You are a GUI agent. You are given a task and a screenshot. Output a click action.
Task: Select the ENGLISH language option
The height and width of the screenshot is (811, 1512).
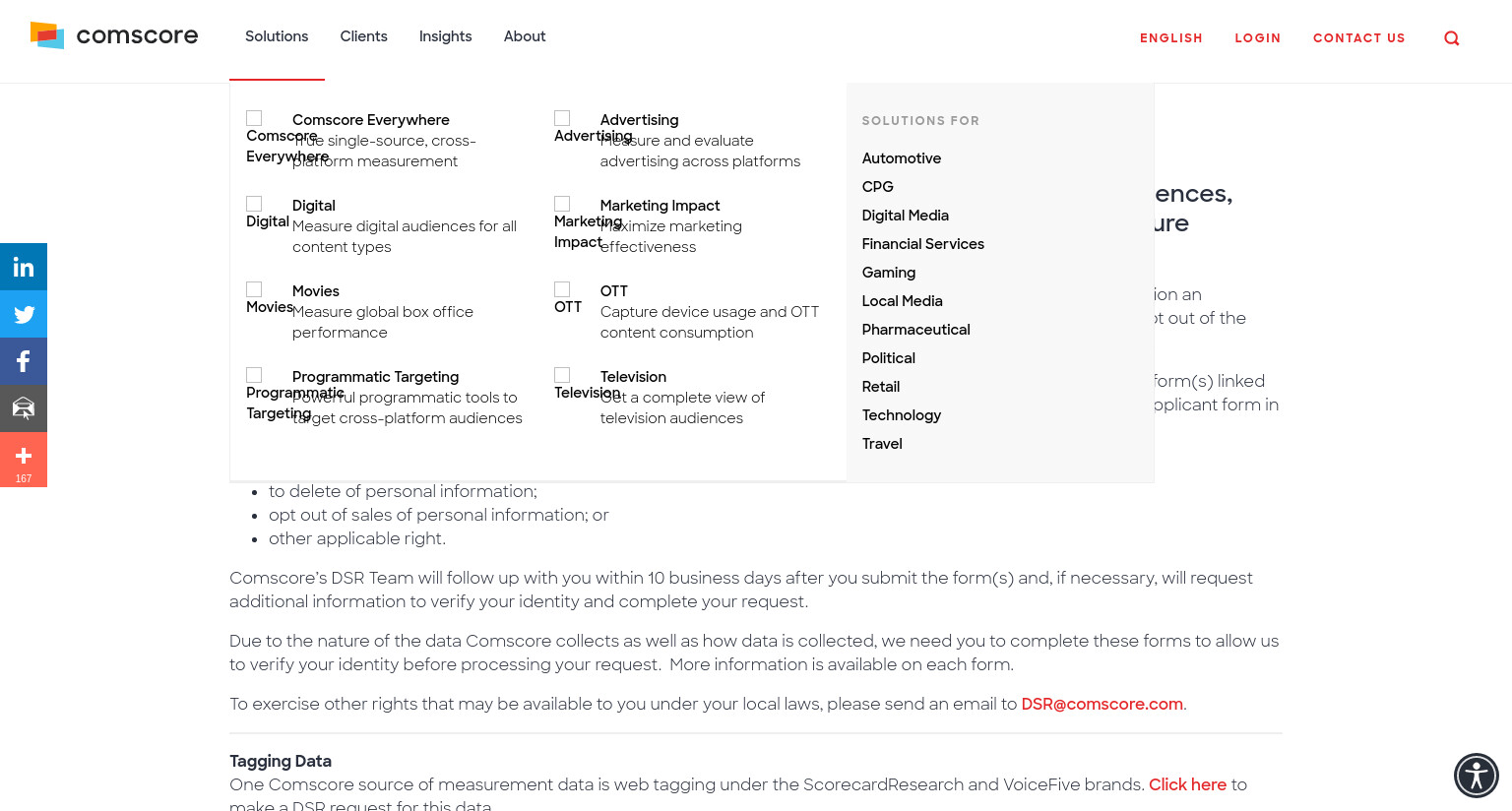click(1171, 38)
